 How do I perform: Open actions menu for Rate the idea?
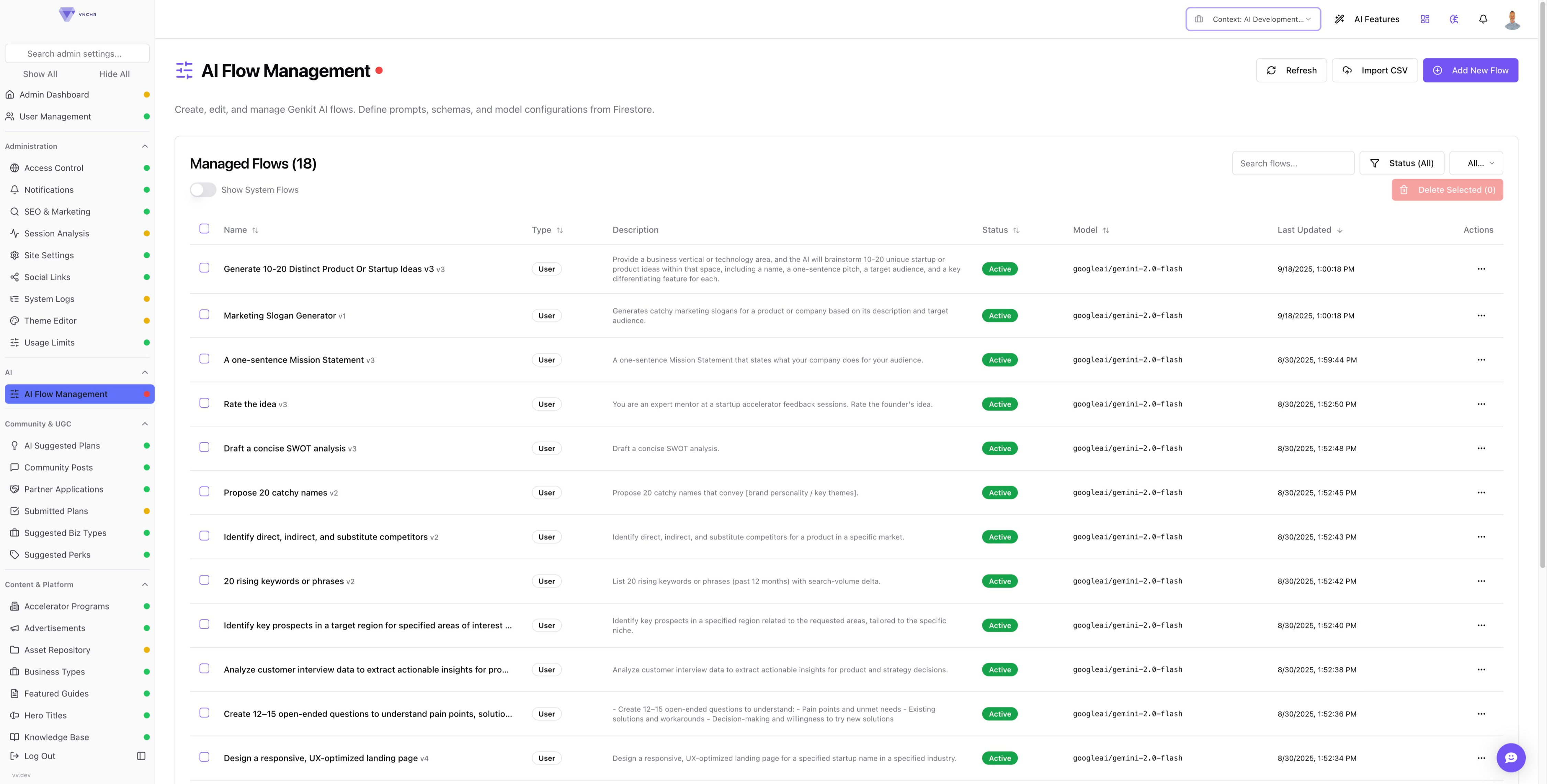(1481, 404)
